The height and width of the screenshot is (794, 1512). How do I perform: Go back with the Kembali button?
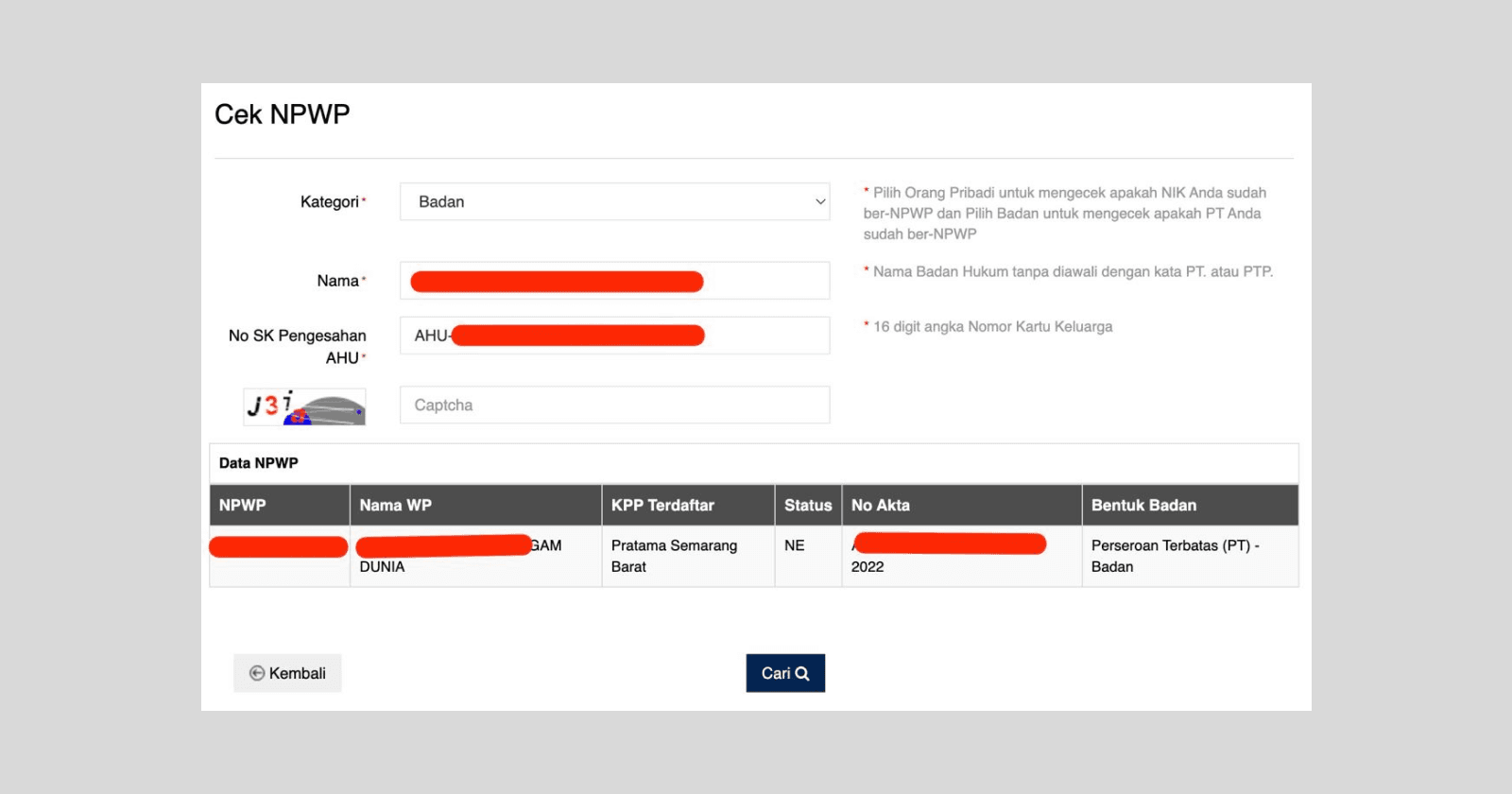tap(287, 673)
